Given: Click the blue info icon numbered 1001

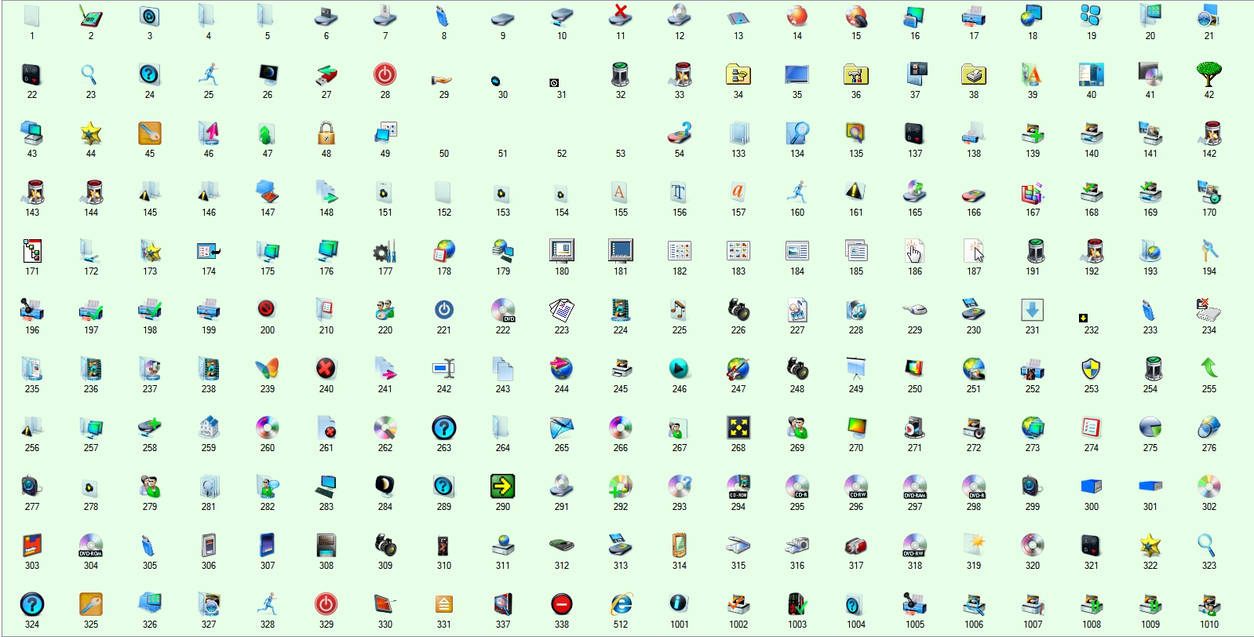Looking at the screenshot, I should (679, 605).
